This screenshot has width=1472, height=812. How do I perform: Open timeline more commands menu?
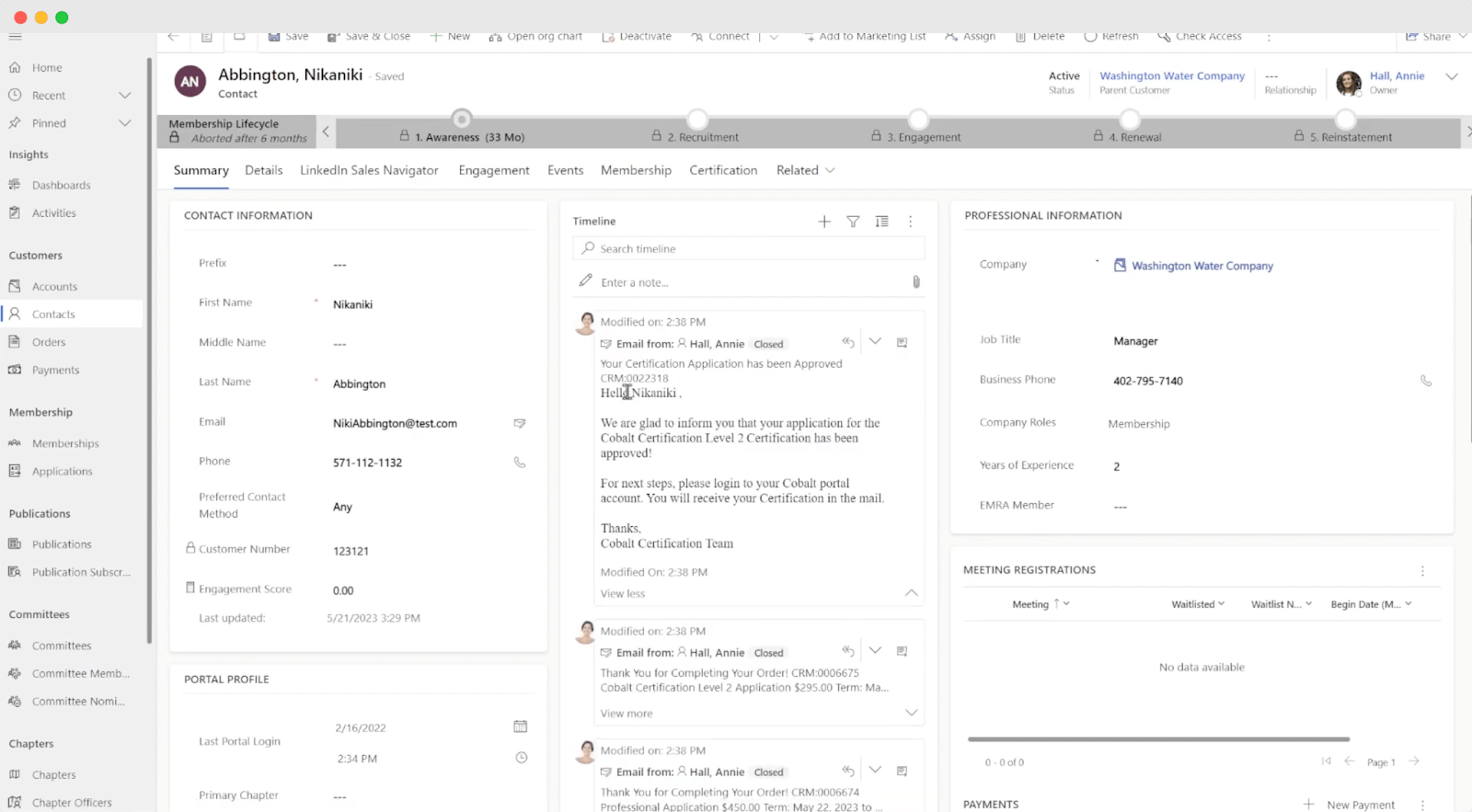tap(911, 222)
